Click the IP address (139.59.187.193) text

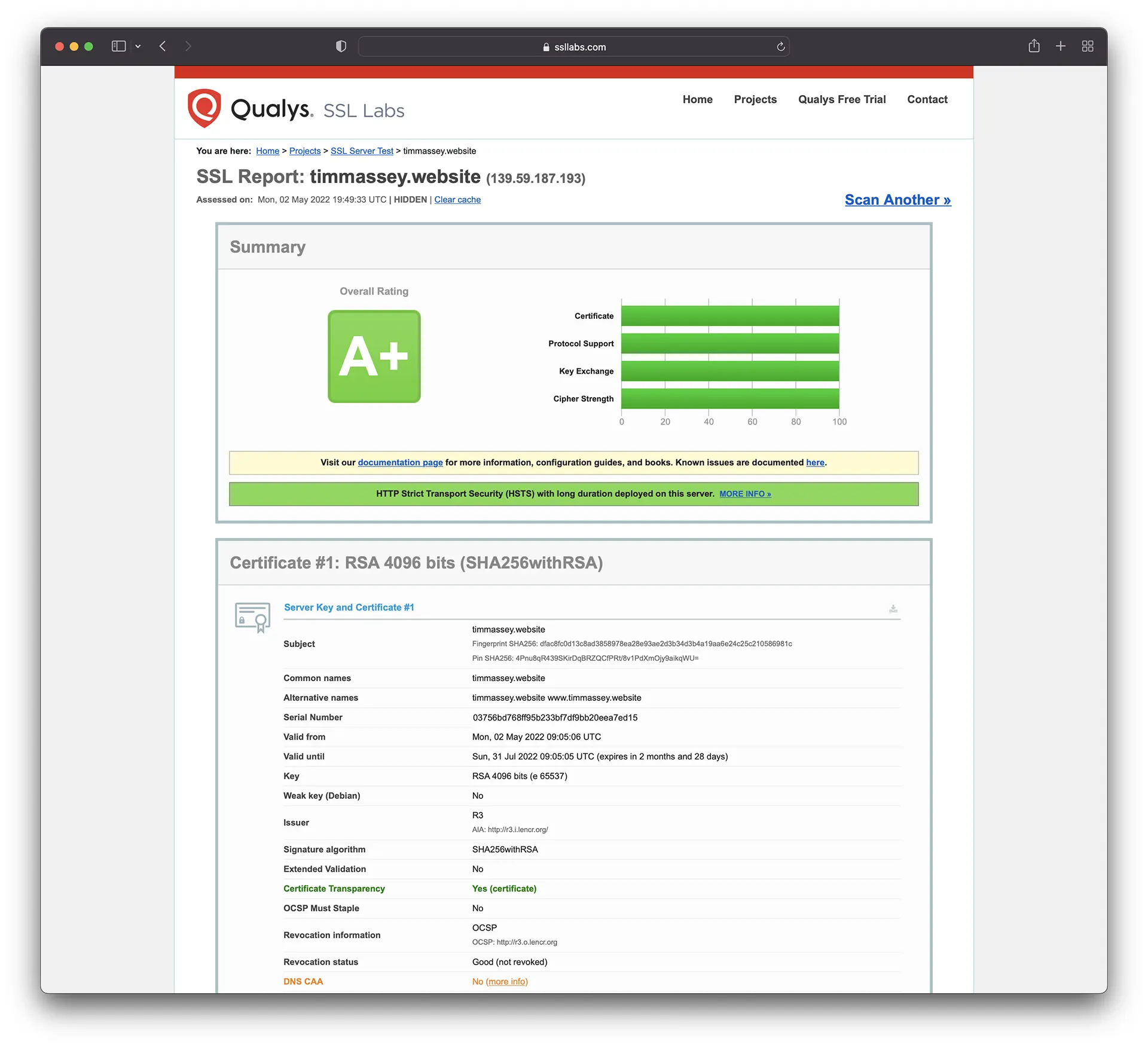(536, 179)
